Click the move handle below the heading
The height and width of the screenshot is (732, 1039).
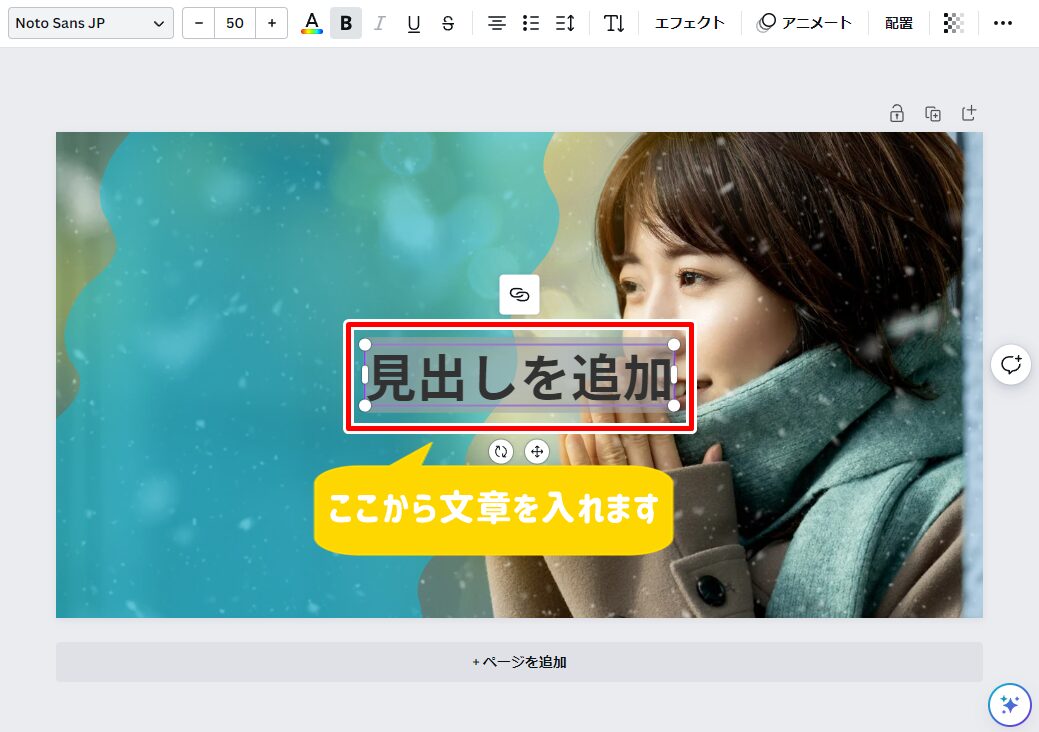(x=537, y=452)
